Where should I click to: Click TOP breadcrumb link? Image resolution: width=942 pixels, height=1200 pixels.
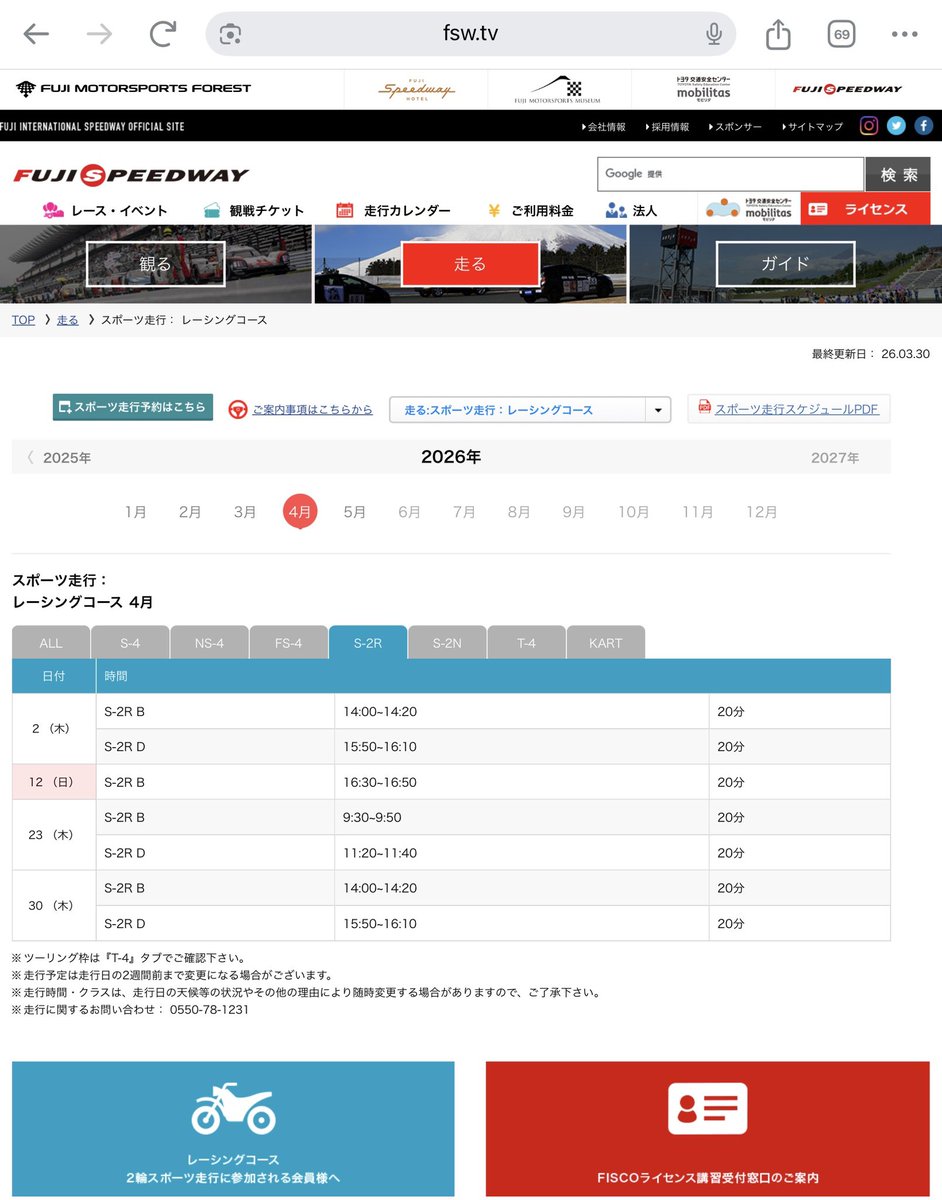click(x=23, y=320)
